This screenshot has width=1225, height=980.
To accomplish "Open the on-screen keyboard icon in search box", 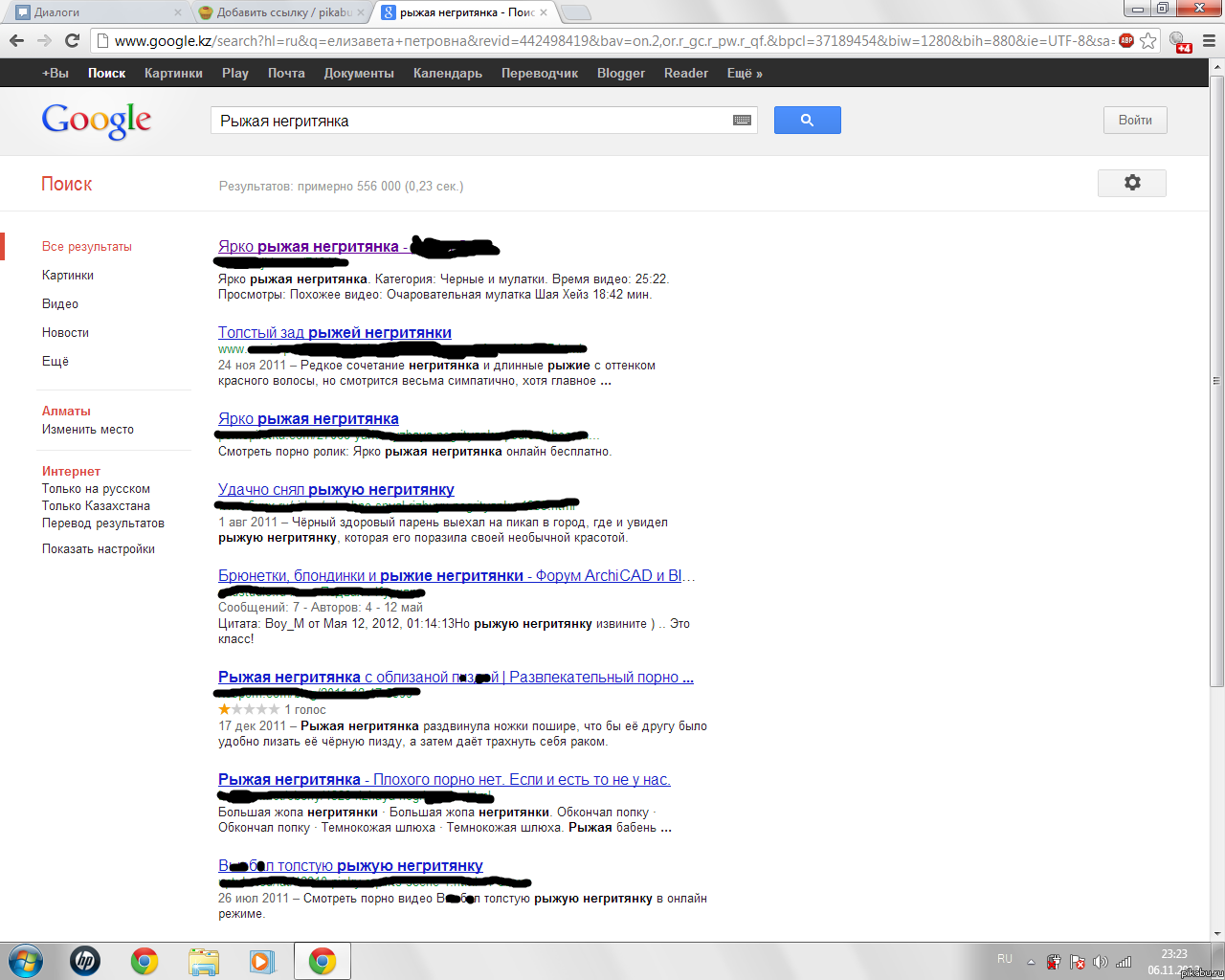I will tap(742, 121).
